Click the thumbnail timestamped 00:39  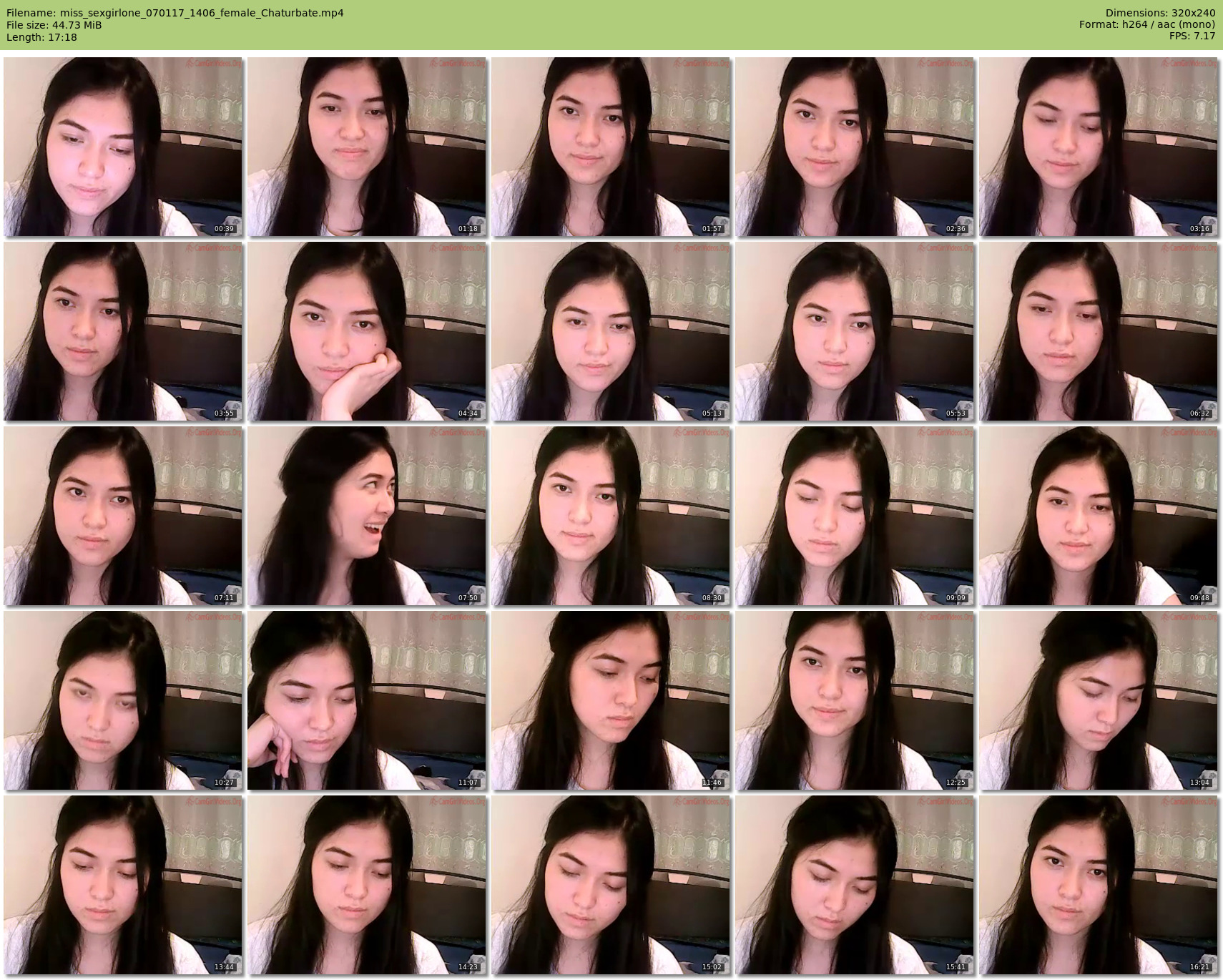(122, 147)
